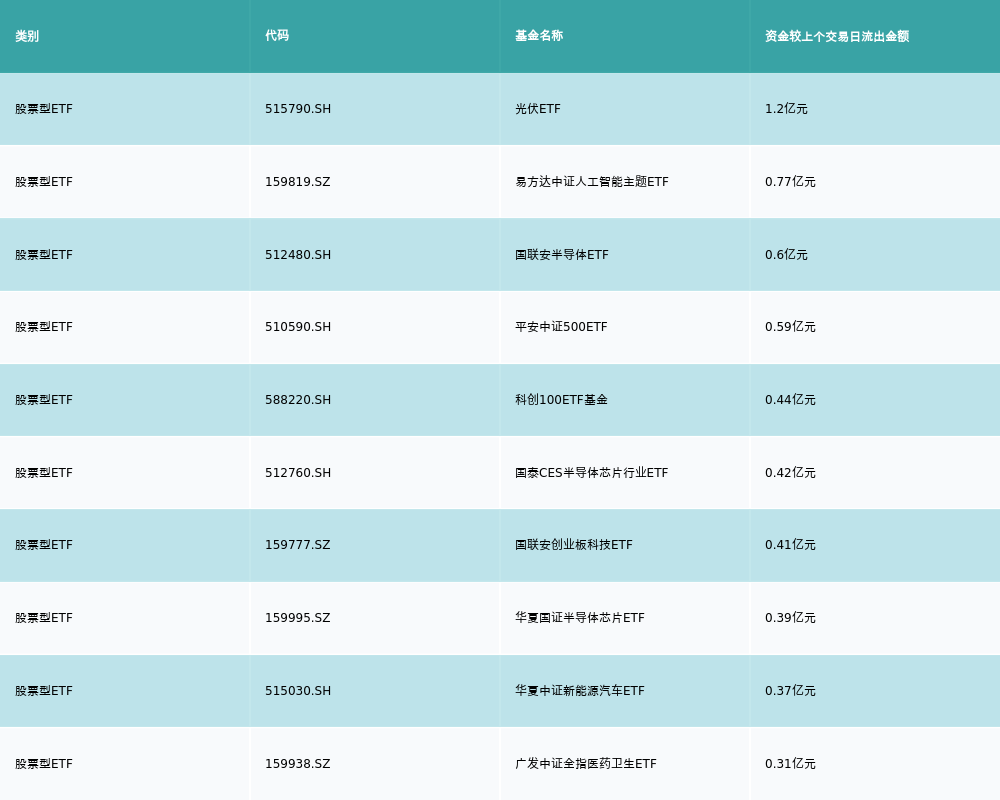Click fund name 国泰CES半导体芯片行业ETF

[592, 473]
